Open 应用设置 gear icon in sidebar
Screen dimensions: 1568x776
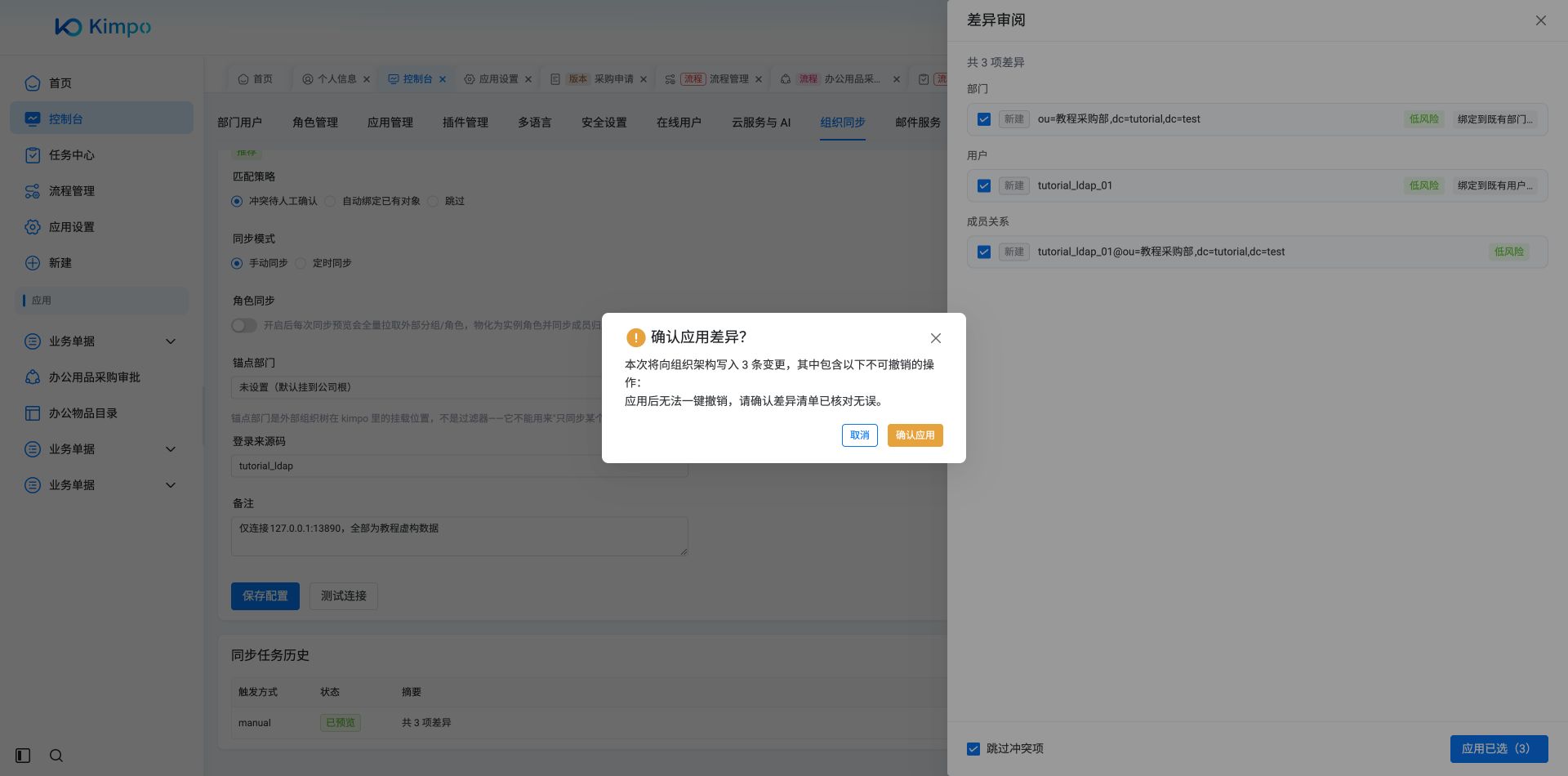click(33, 227)
